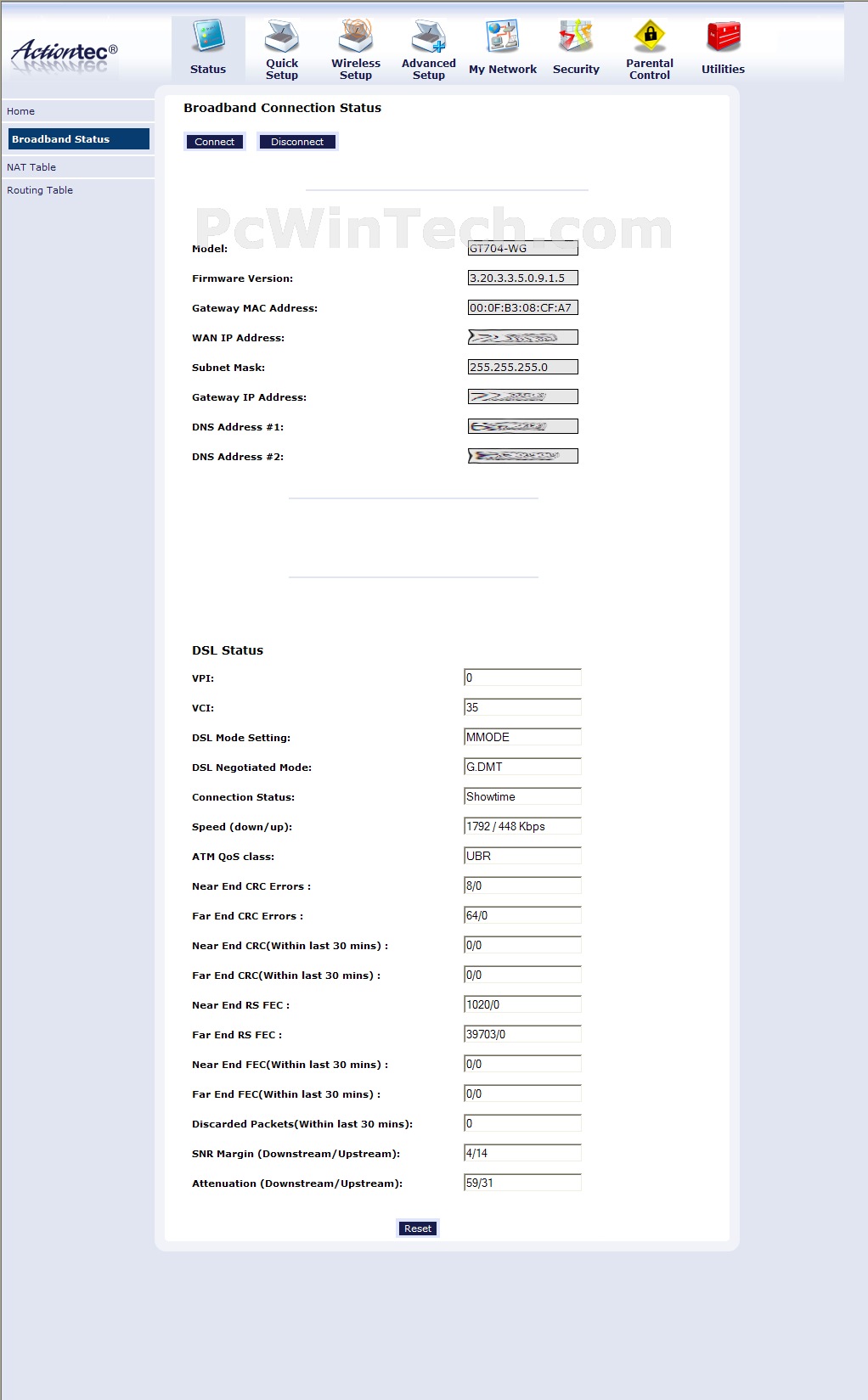
Task: Click the Far End RS FEC field
Action: (x=522, y=1034)
